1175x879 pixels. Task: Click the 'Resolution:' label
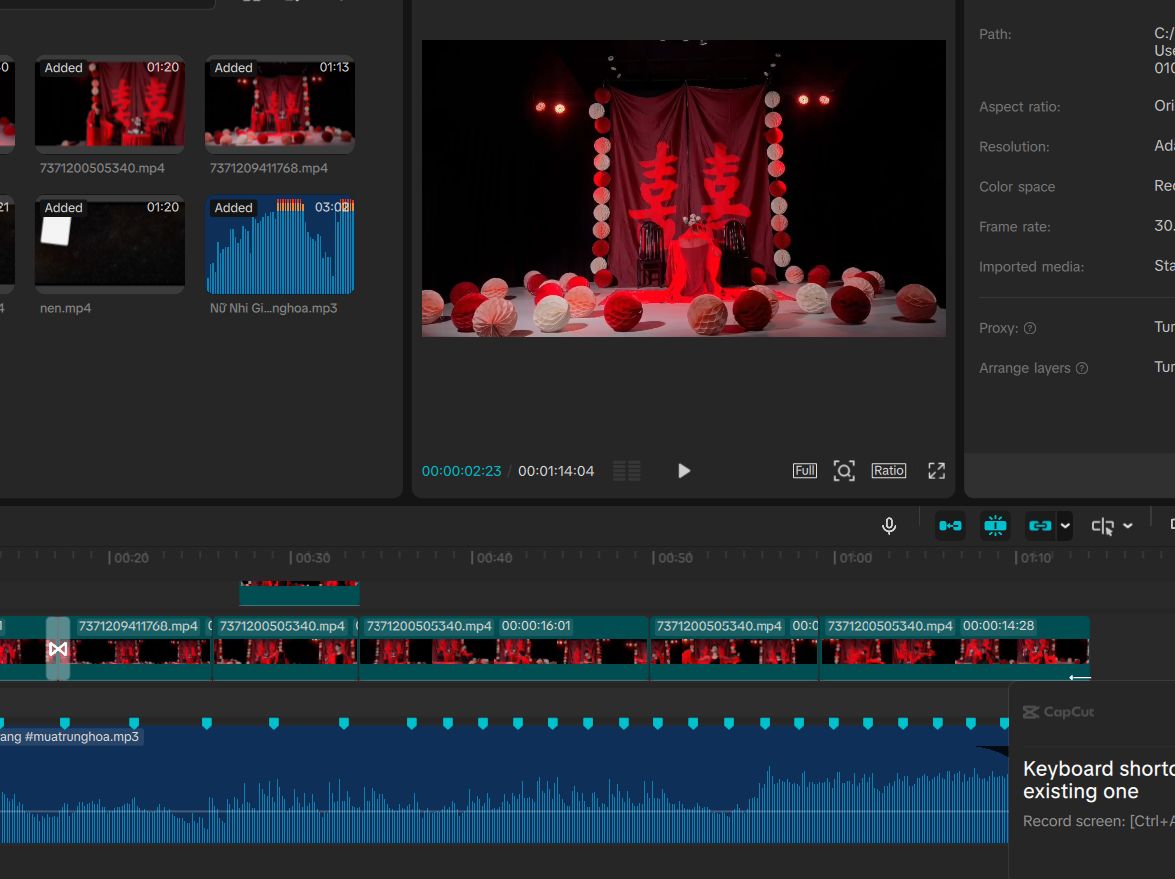(1014, 147)
